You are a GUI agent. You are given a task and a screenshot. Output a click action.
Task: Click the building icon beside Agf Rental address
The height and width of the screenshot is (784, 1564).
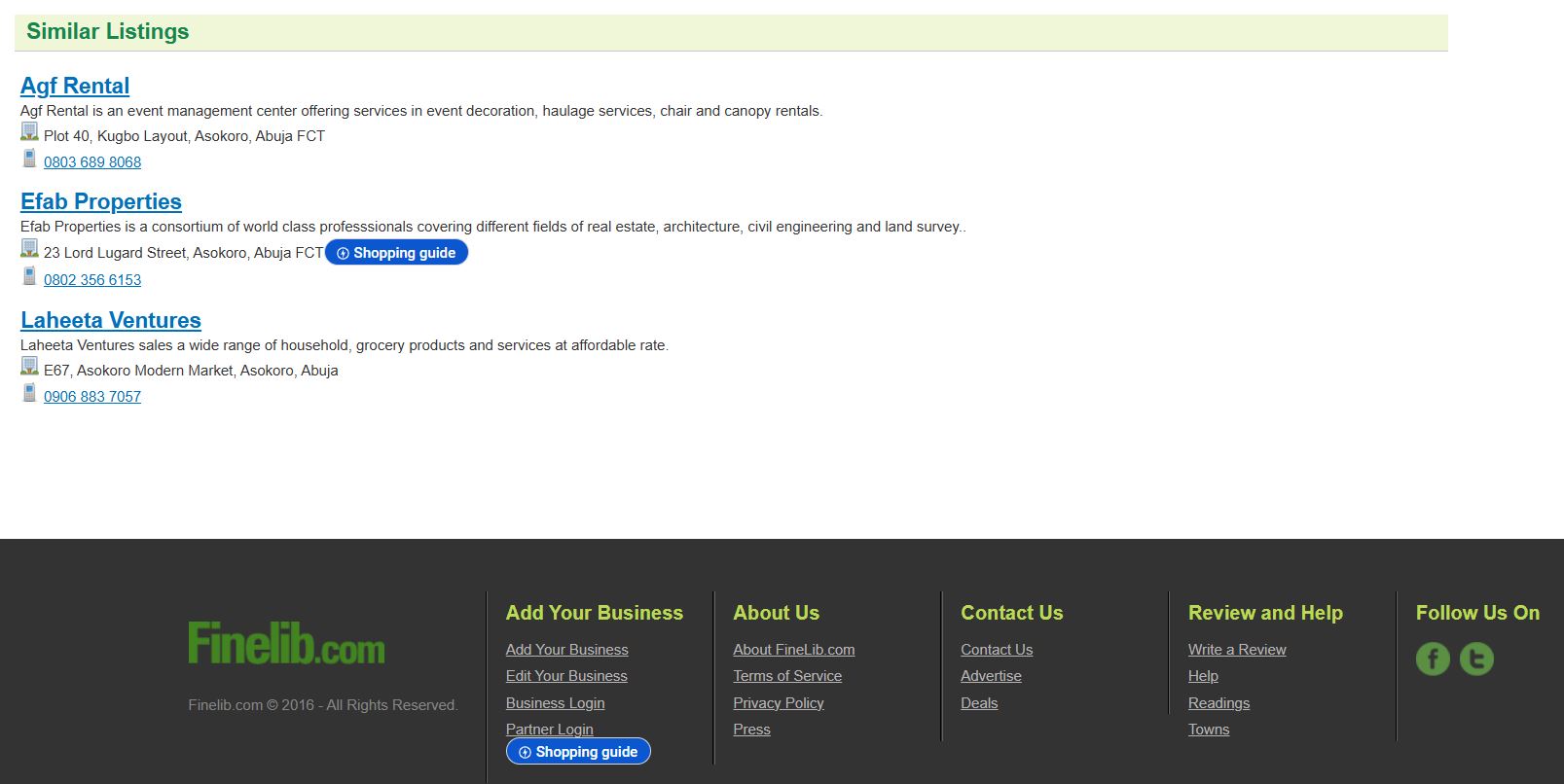click(30, 131)
